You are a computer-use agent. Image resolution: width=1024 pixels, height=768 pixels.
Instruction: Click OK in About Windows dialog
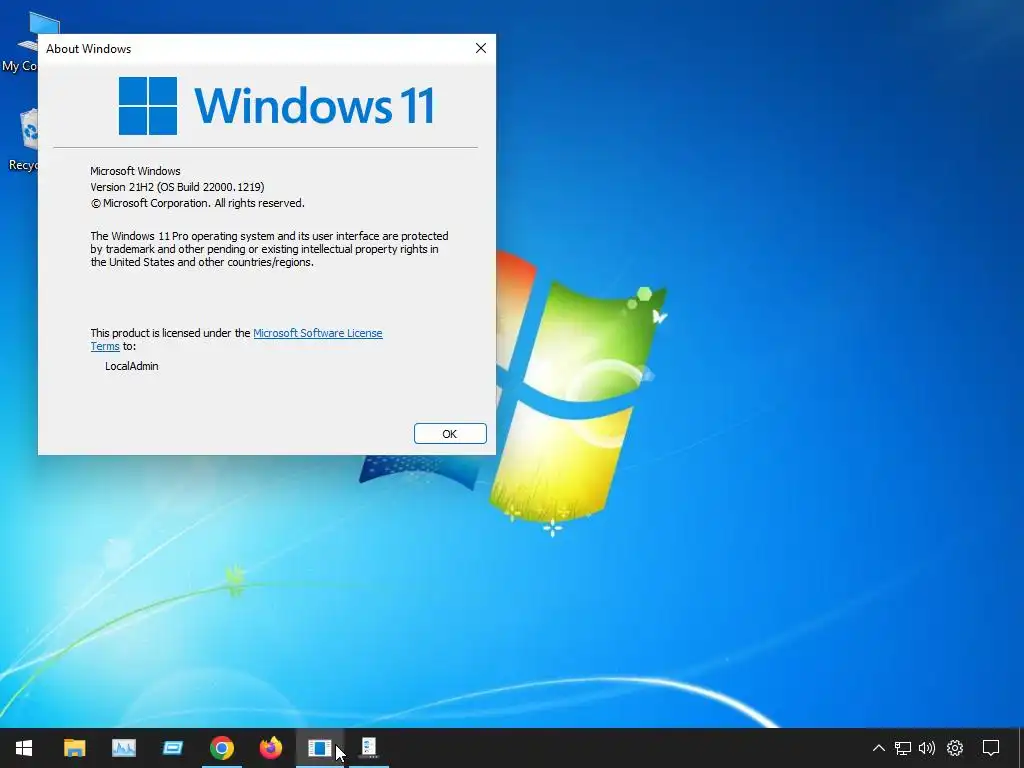click(x=450, y=434)
